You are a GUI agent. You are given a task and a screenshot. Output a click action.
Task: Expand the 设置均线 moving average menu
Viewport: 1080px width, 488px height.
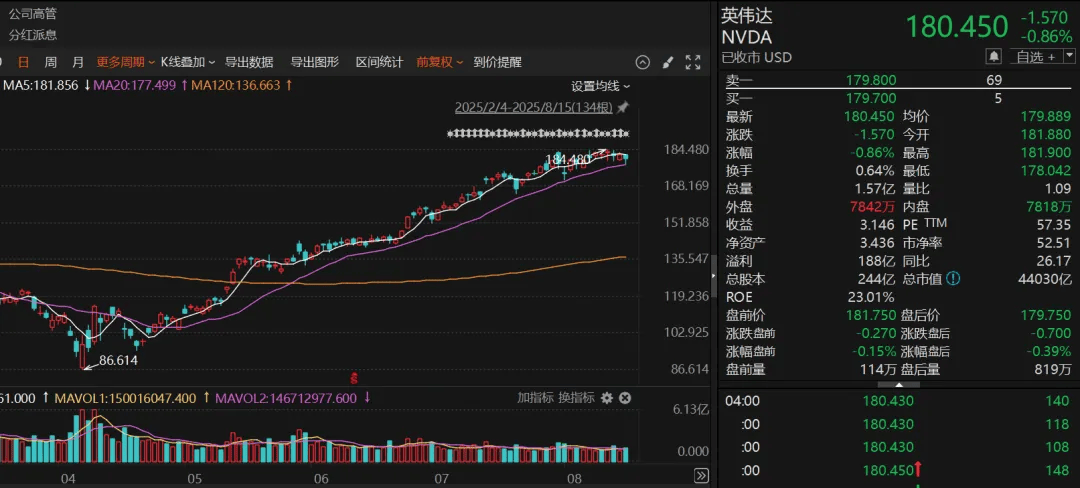(x=600, y=86)
